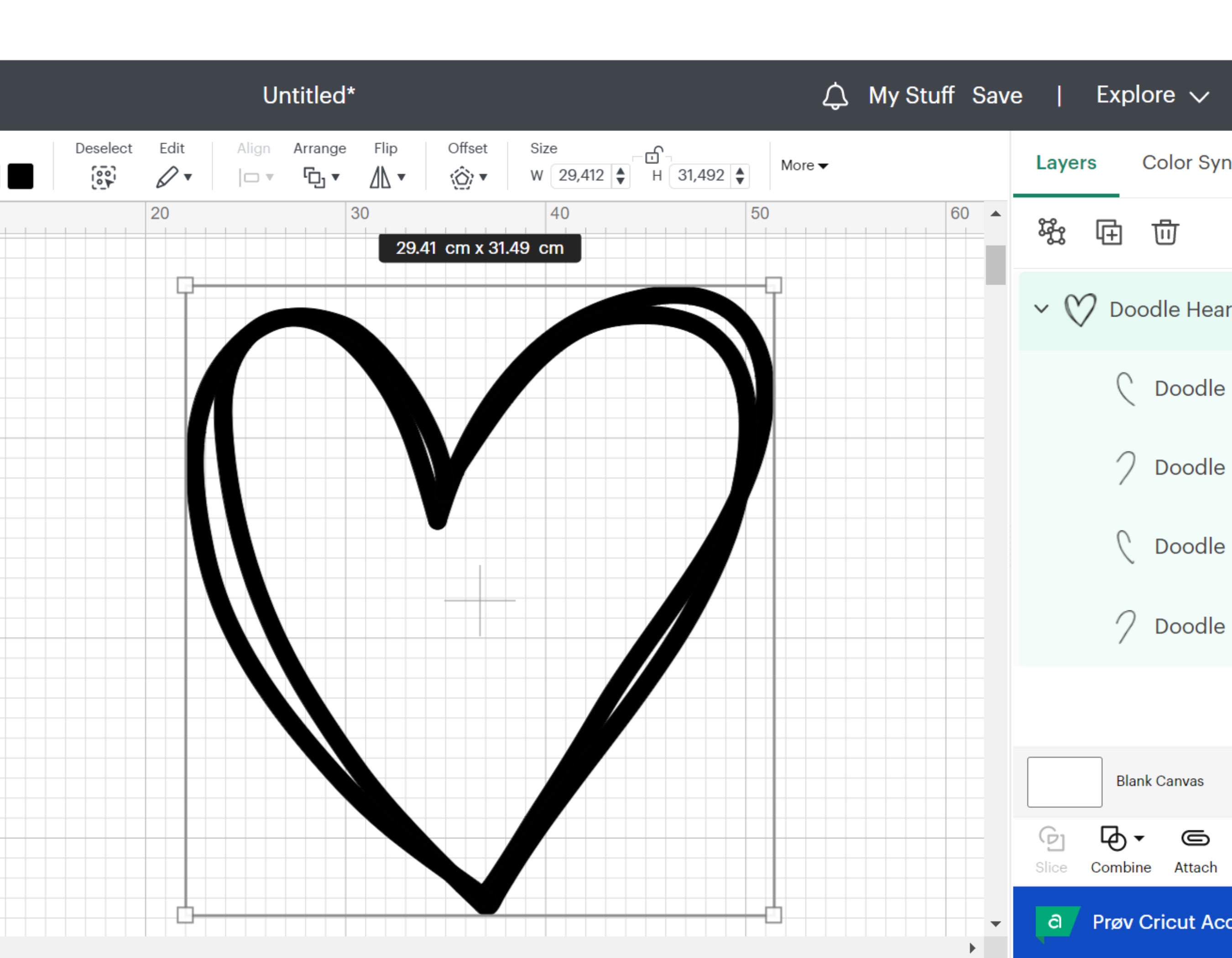The image size is (1232, 958).
Task: Click the group nodes icon above layers
Action: [1050, 232]
